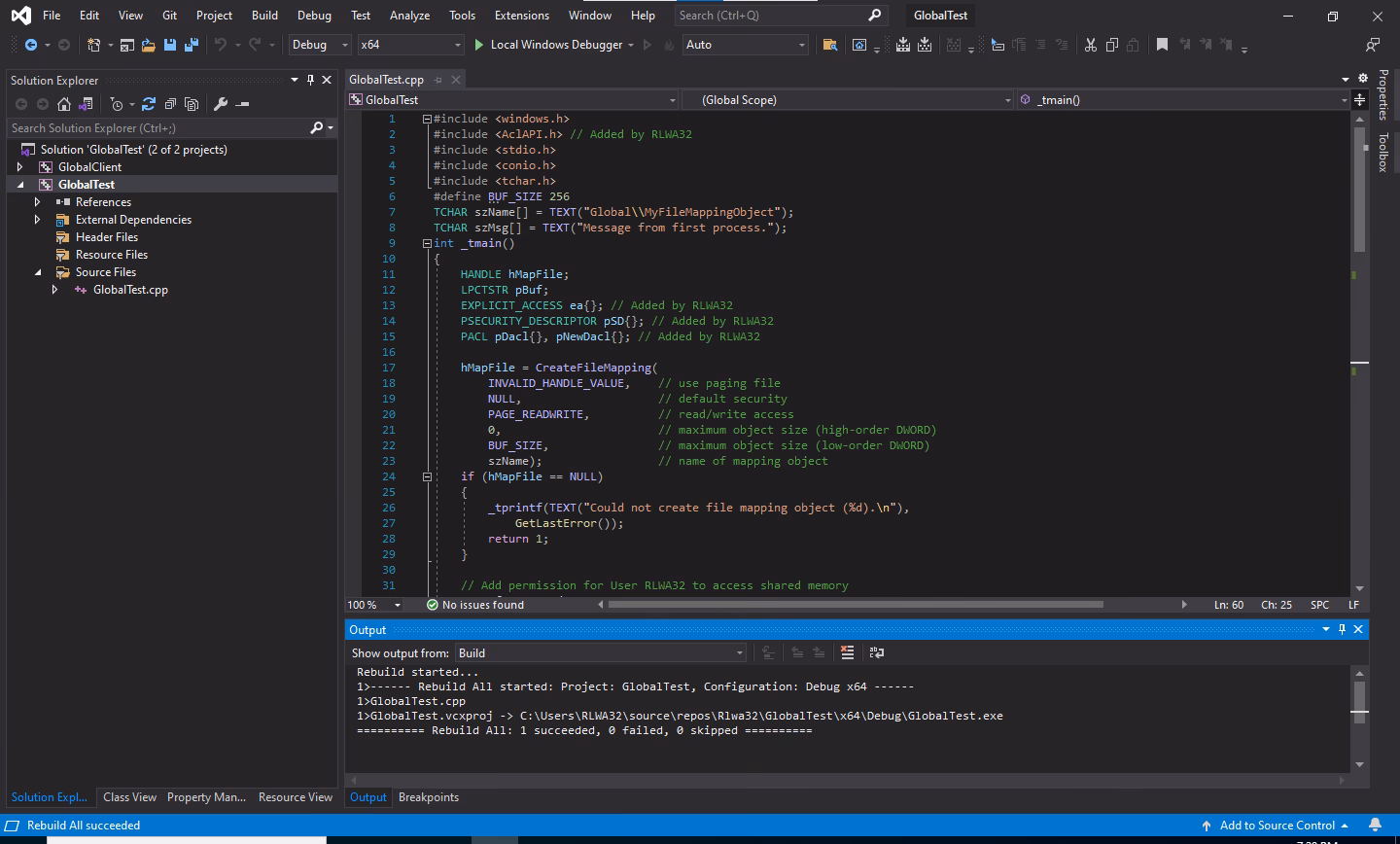
Task: Click the Save All toolbar icon
Action: point(192,45)
